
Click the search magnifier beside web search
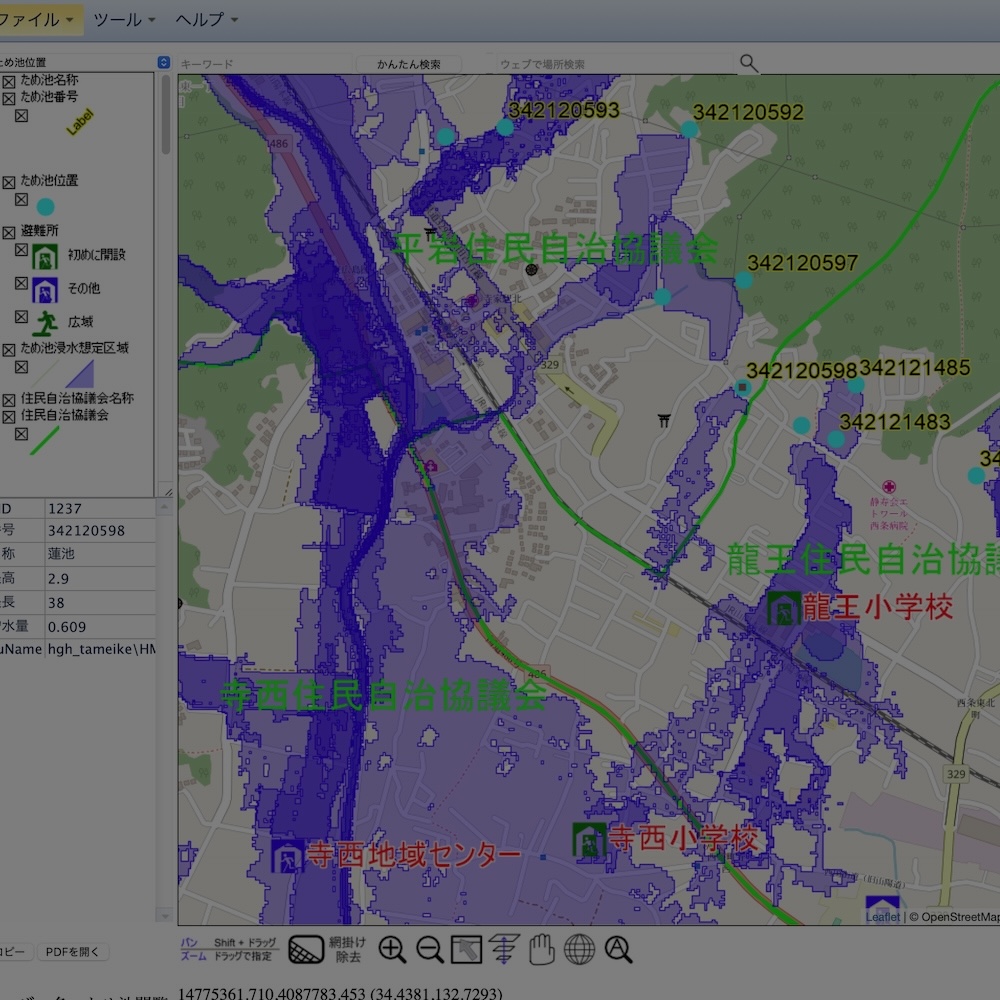(x=749, y=64)
